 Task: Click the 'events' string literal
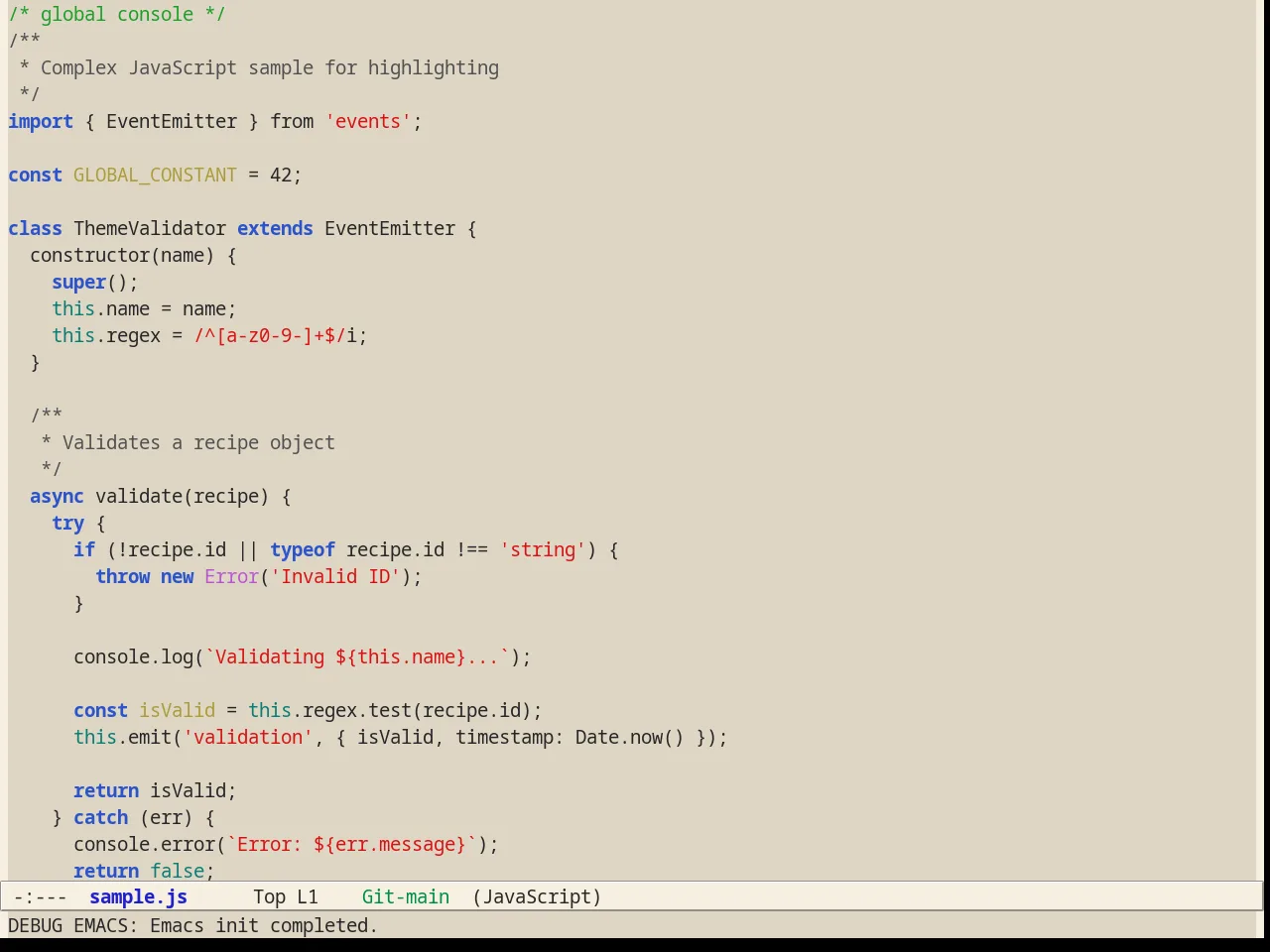(x=368, y=121)
